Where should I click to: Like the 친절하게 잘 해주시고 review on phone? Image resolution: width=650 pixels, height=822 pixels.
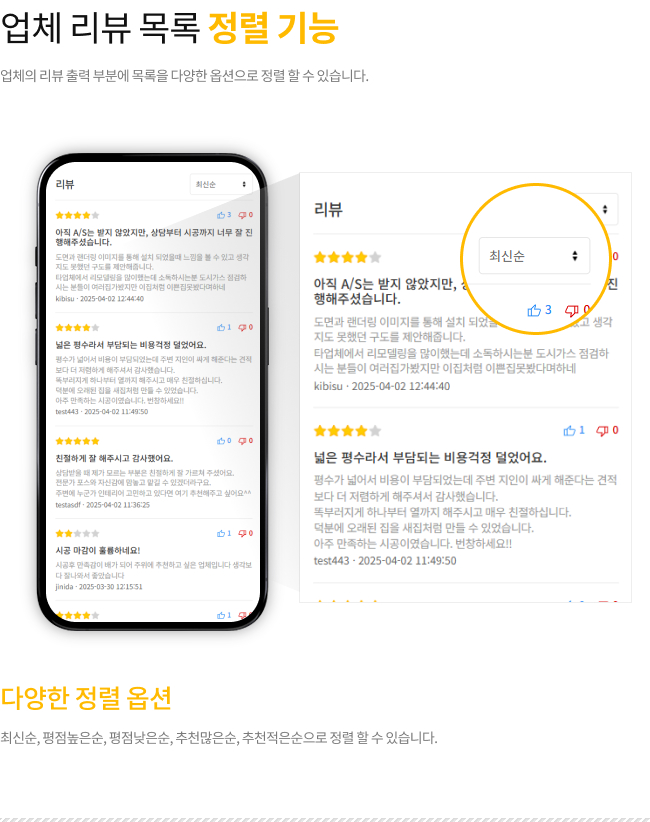point(221,441)
